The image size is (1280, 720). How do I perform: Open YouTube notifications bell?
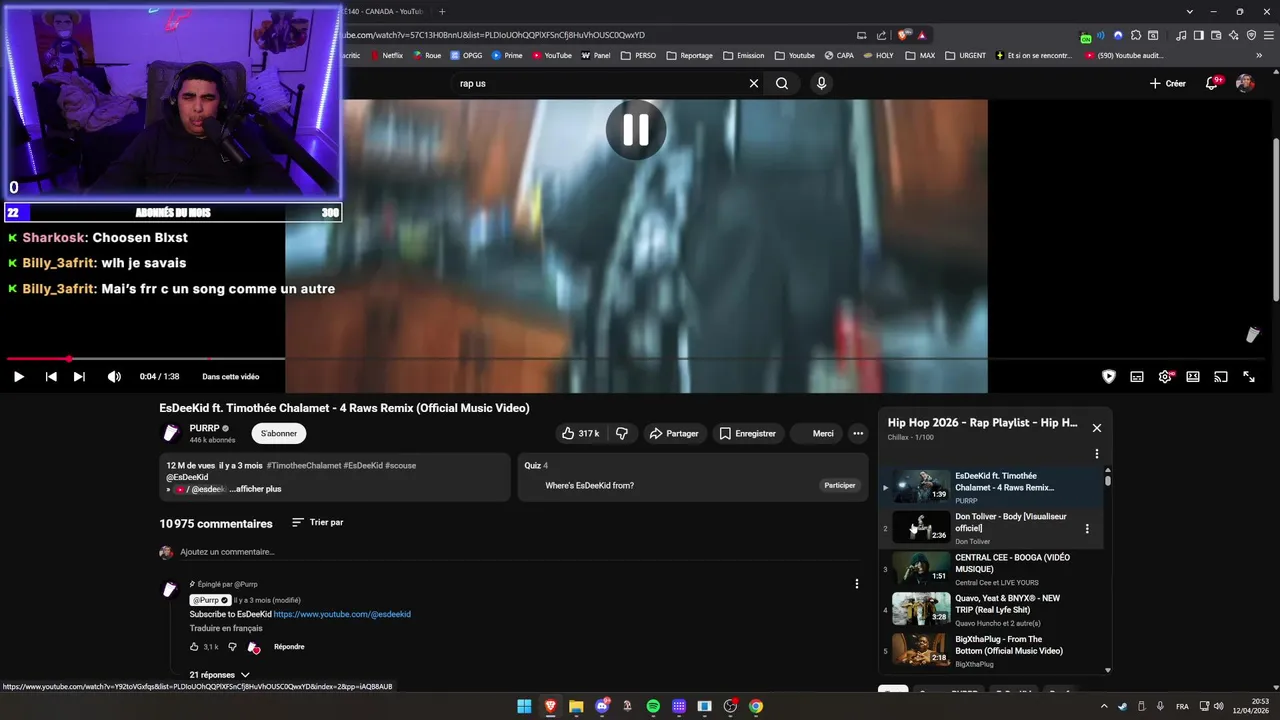click(x=1212, y=83)
